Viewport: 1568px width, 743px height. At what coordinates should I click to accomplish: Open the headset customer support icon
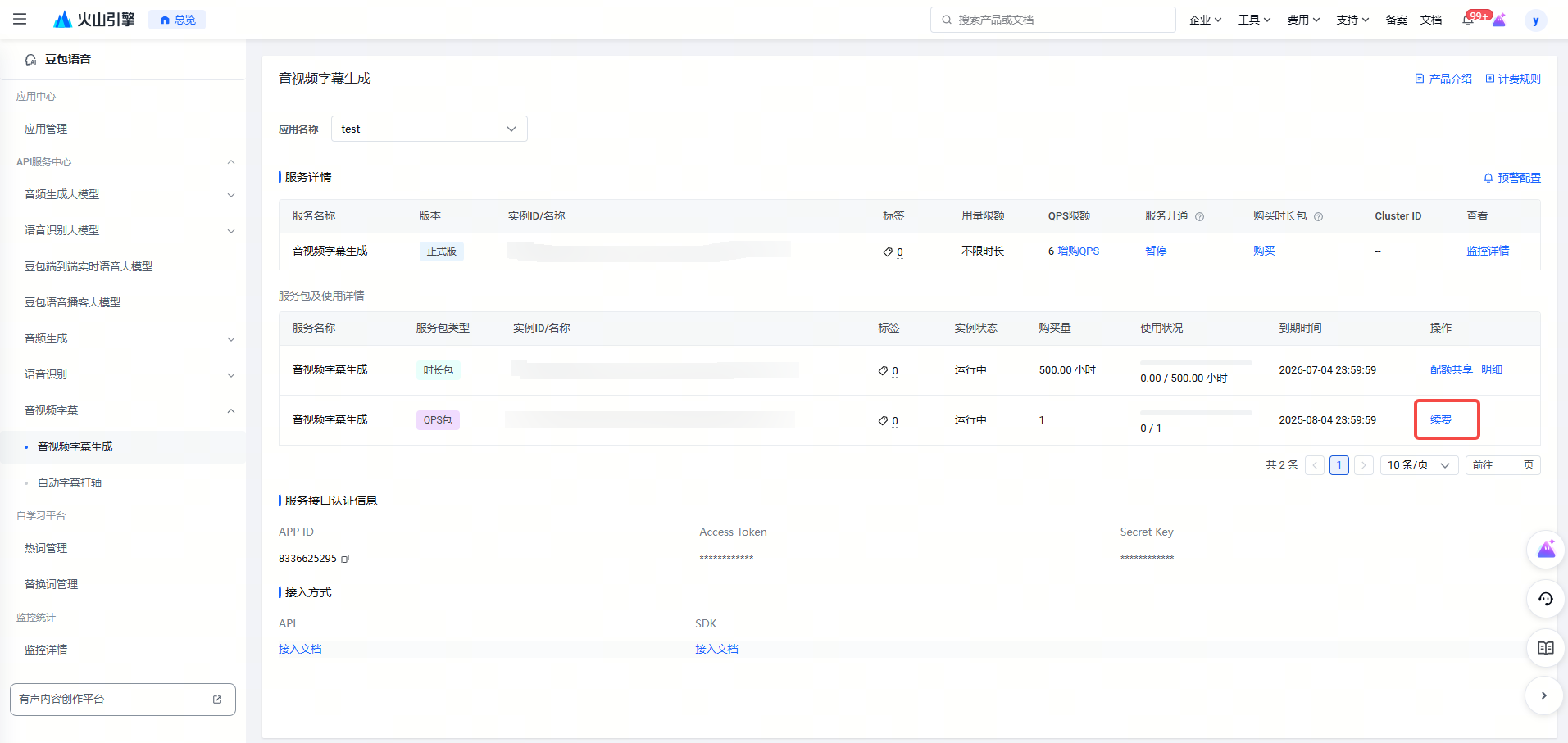click(x=1545, y=599)
